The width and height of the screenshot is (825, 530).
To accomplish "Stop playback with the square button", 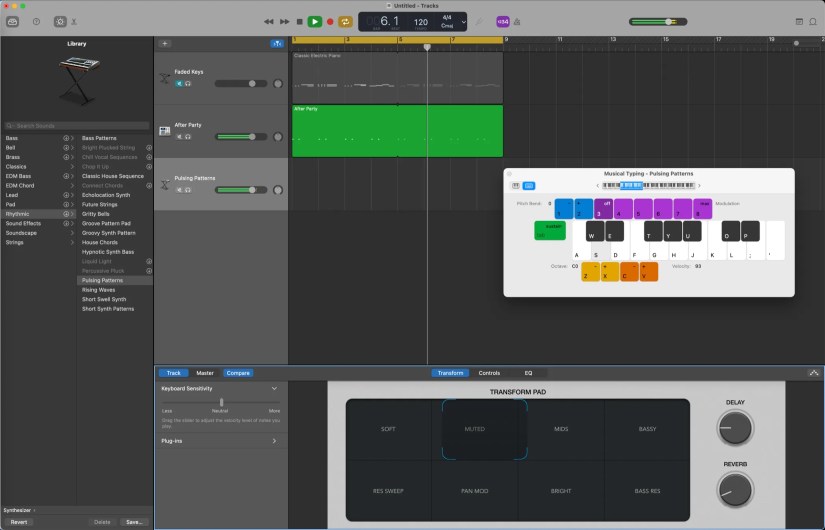I will 299,22.
